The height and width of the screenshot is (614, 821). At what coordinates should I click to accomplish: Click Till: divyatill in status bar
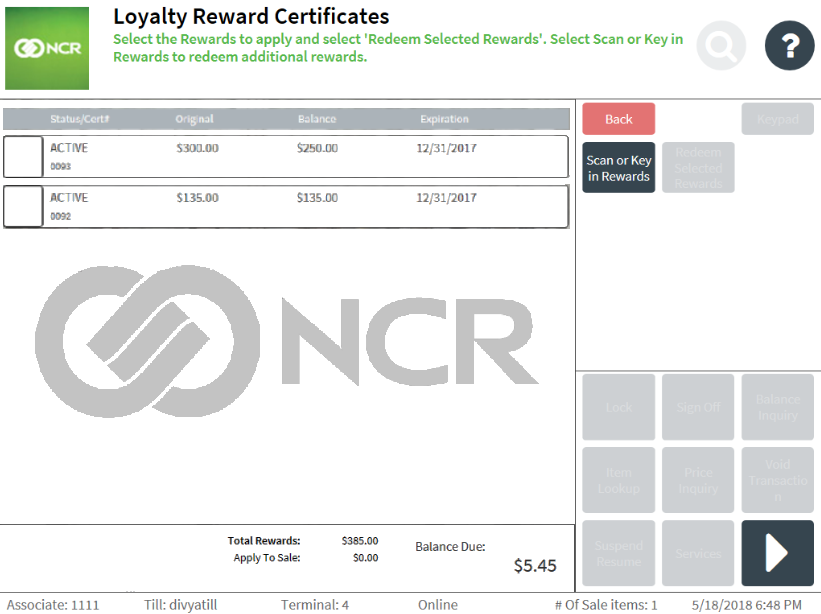coord(181,605)
